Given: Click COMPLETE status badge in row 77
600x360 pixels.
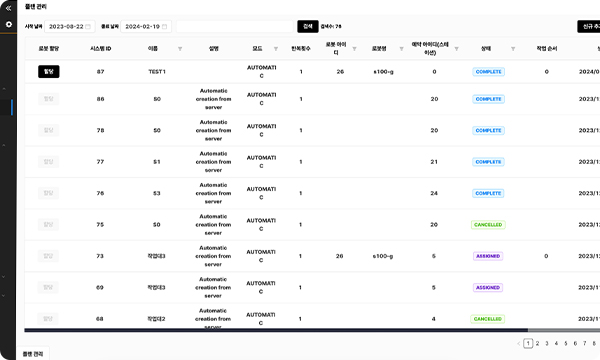Looking at the screenshot, I should 488,162.
